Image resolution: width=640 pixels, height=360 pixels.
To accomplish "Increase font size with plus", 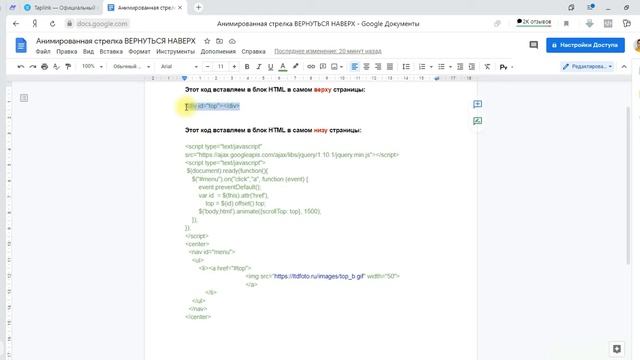I will (234, 67).
